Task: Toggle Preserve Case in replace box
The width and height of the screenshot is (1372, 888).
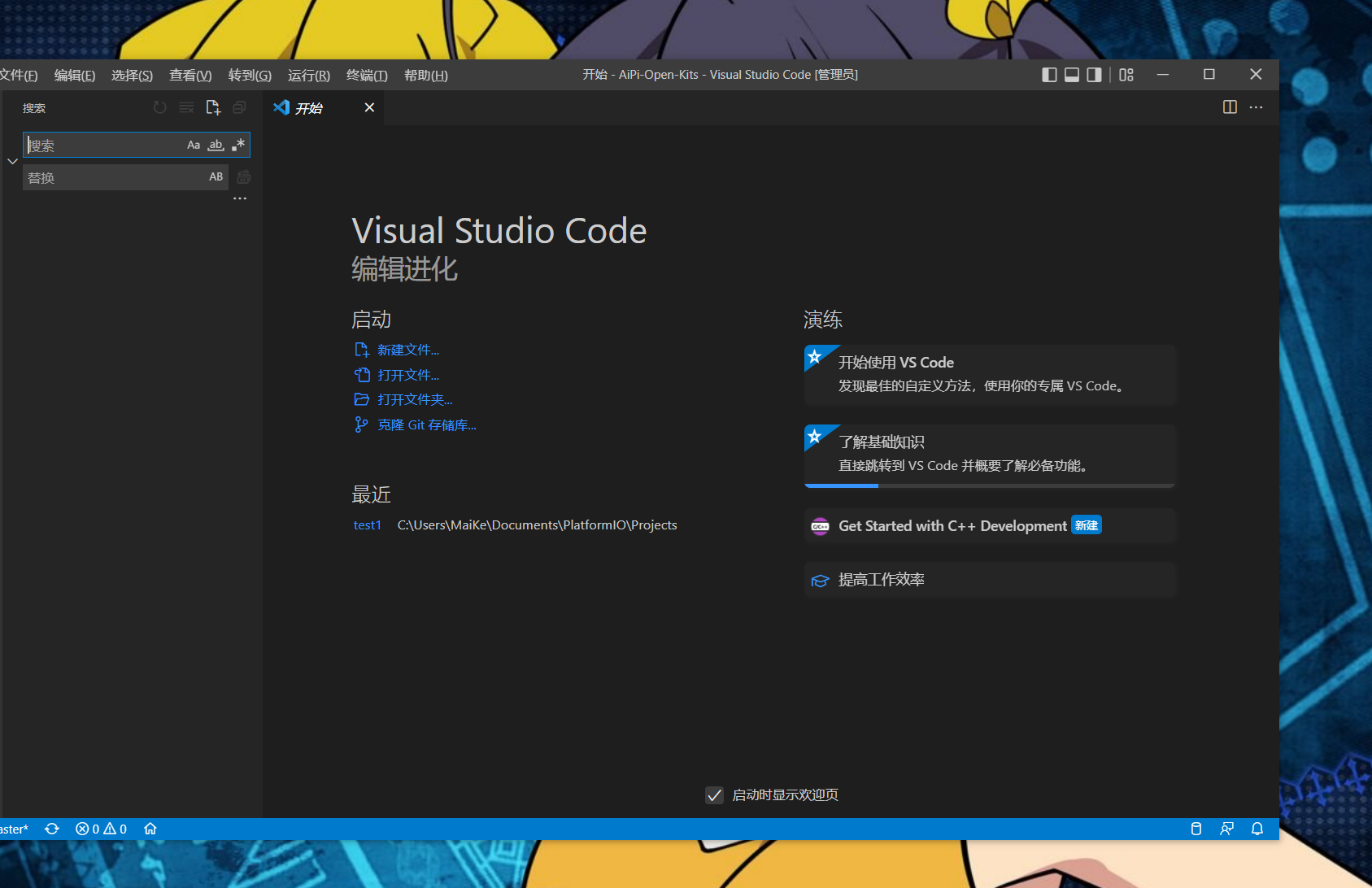Action: click(x=216, y=177)
